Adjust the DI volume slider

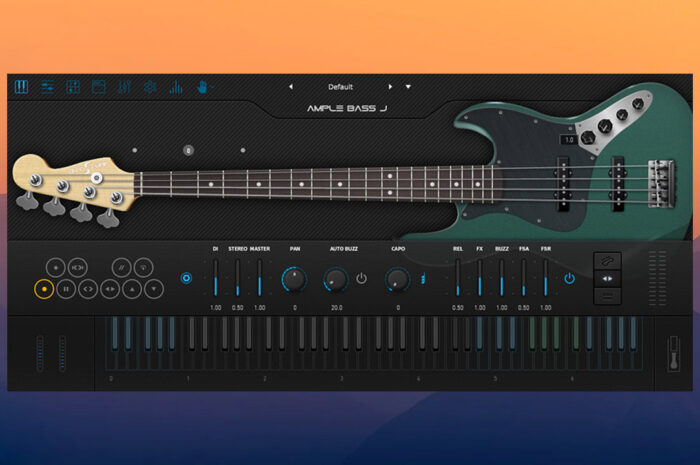(216, 278)
